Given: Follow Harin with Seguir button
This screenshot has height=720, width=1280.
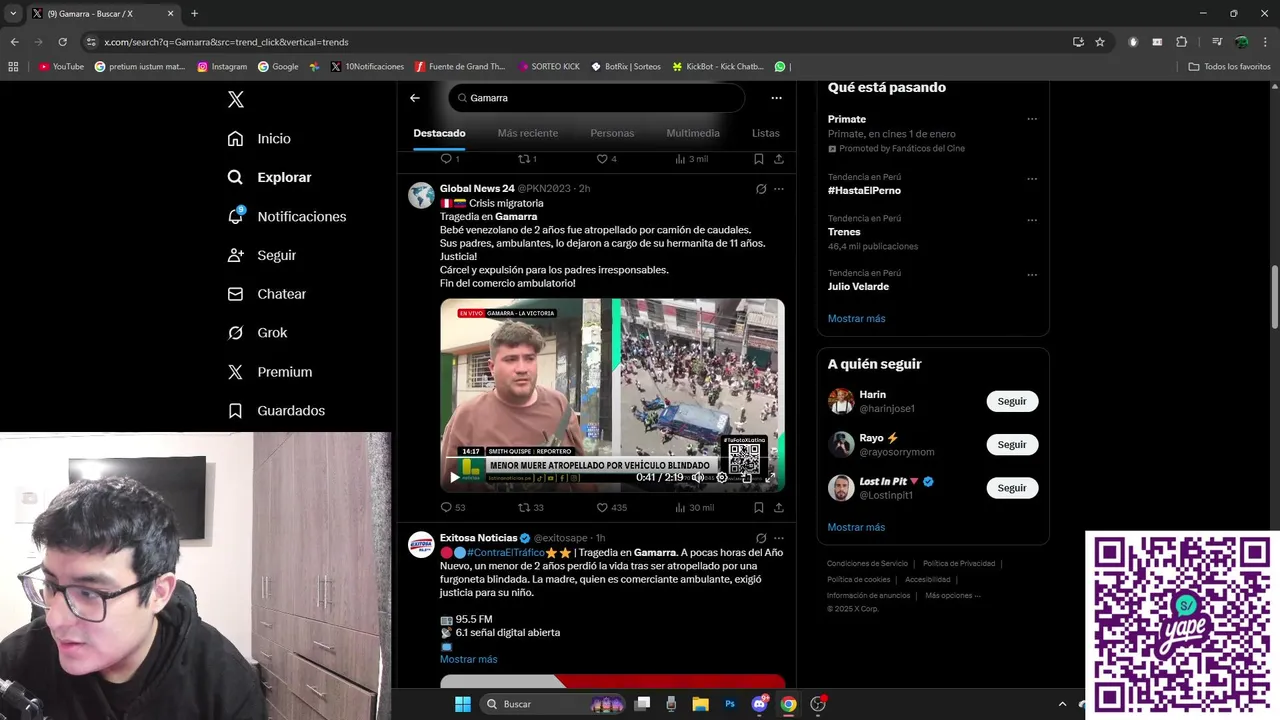Looking at the screenshot, I should pyautogui.click(x=1012, y=401).
